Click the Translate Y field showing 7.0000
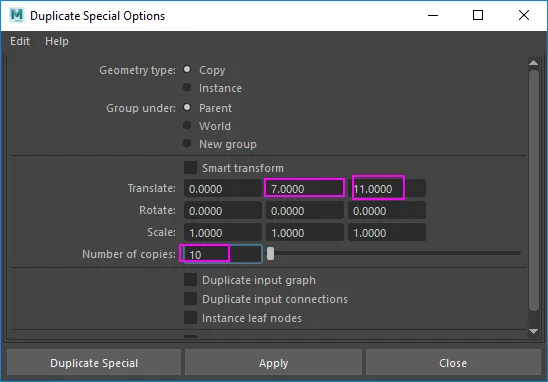 tap(304, 189)
